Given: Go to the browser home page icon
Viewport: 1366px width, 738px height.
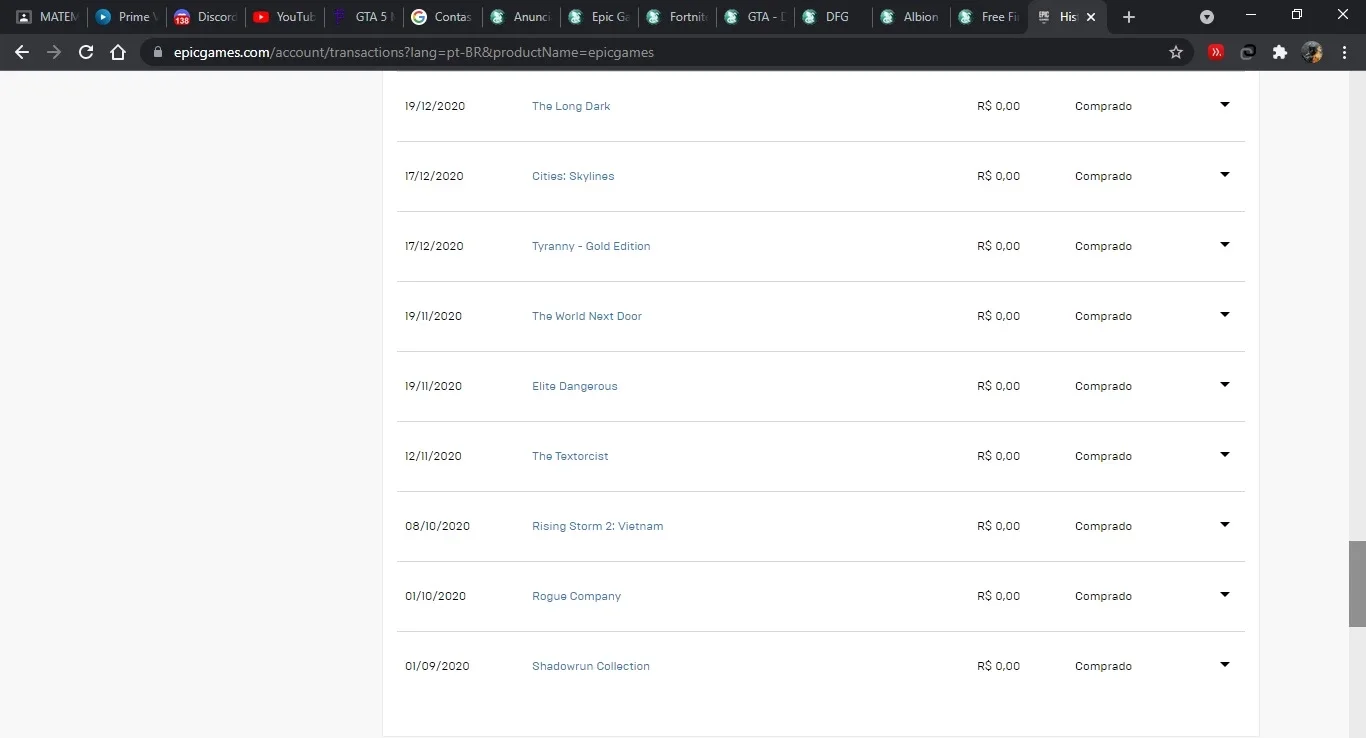Looking at the screenshot, I should (118, 52).
